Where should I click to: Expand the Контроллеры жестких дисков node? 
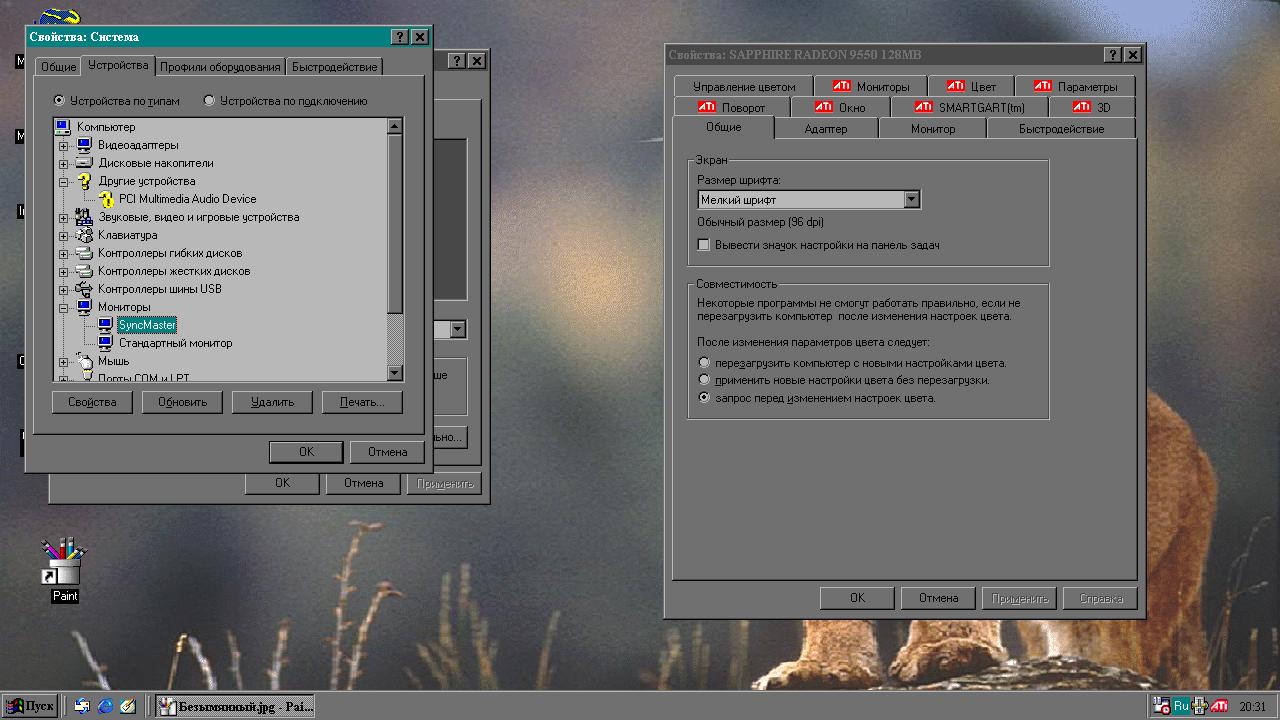coord(64,272)
